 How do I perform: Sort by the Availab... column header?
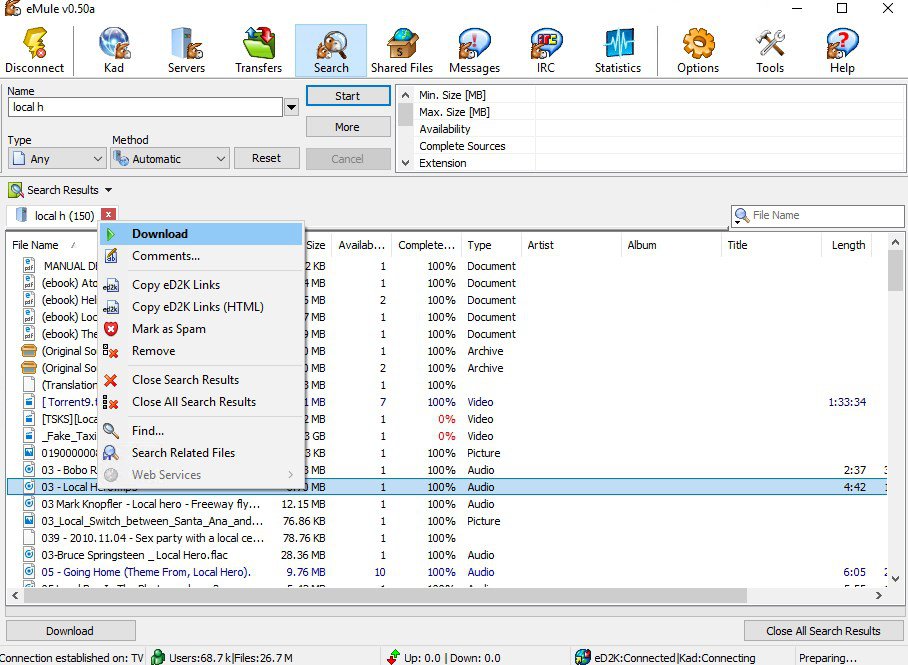click(362, 245)
